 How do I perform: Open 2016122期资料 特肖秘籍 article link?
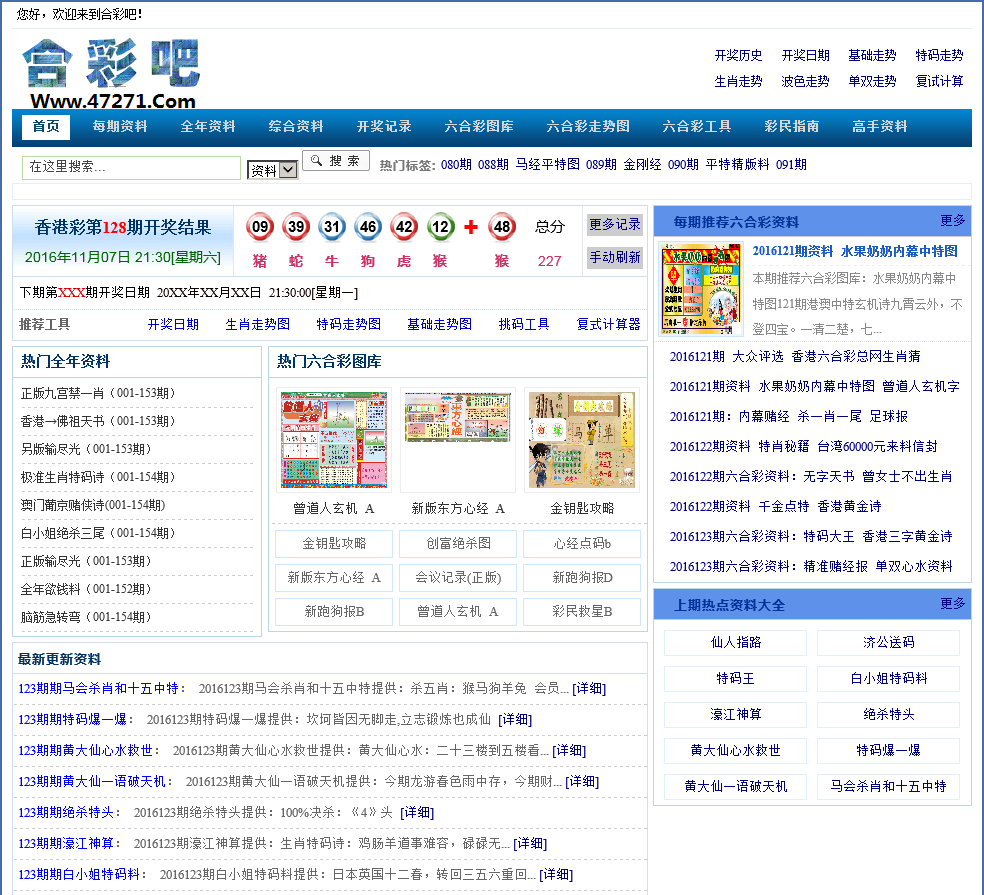(x=804, y=447)
